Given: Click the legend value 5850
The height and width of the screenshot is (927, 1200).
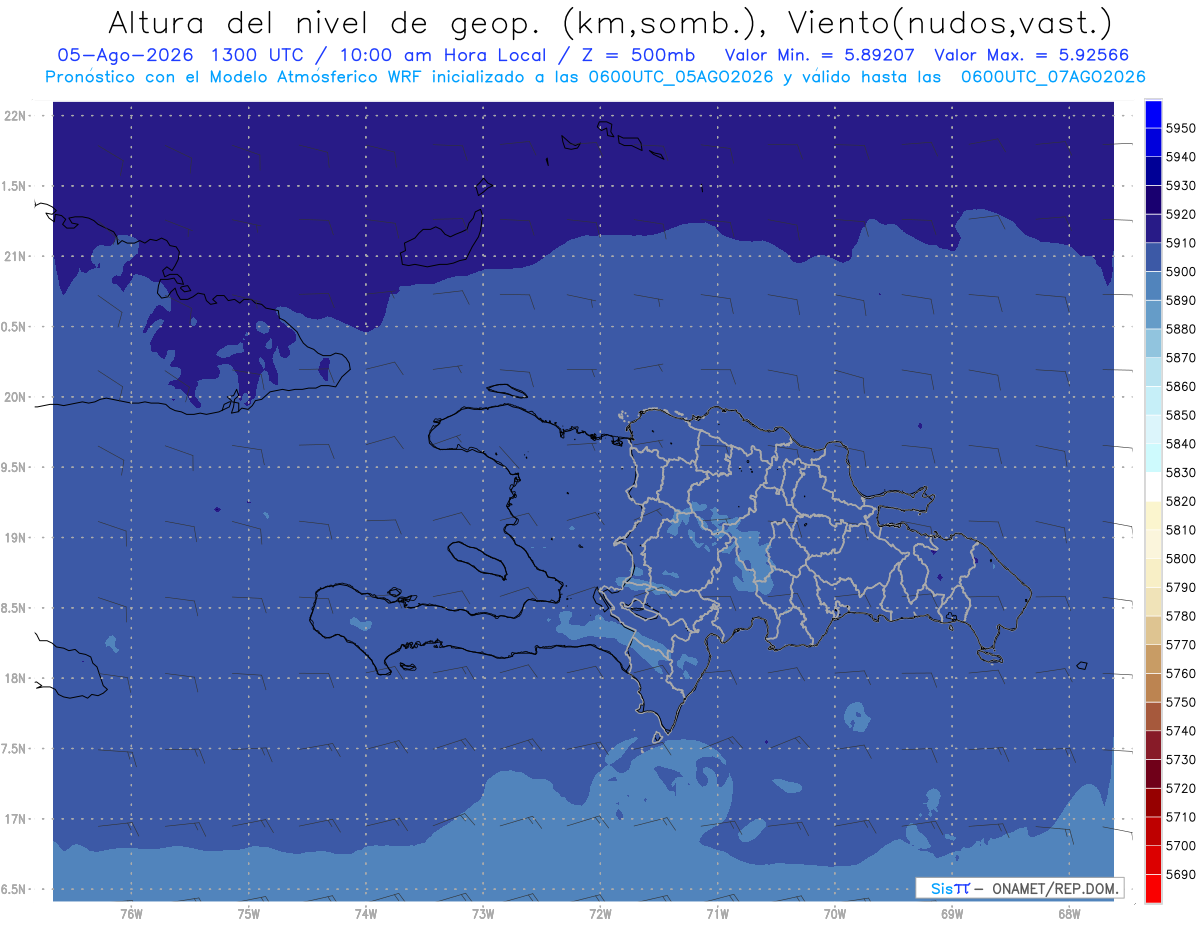Looking at the screenshot, I should 1180,415.
